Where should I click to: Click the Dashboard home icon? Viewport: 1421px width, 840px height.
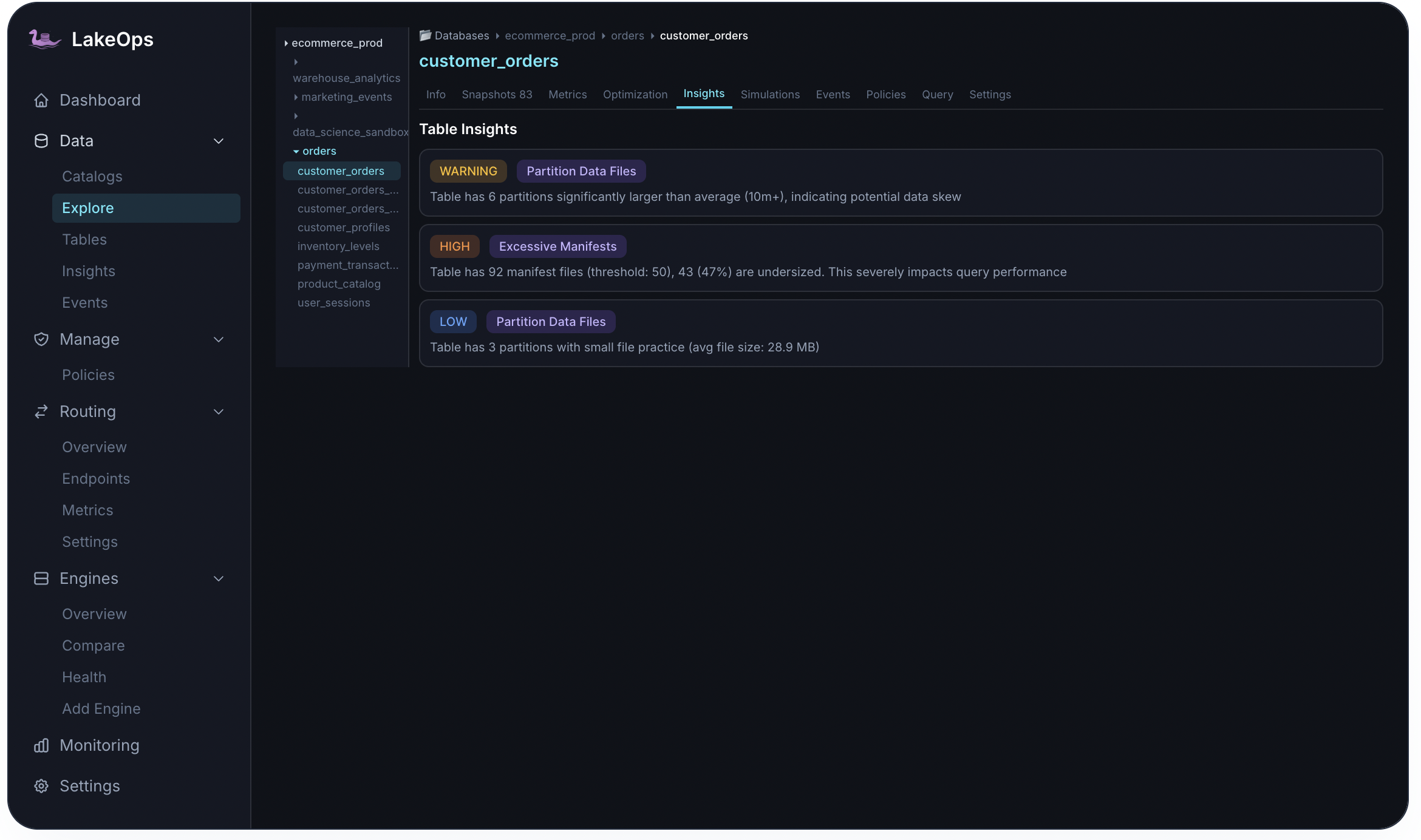pos(41,100)
